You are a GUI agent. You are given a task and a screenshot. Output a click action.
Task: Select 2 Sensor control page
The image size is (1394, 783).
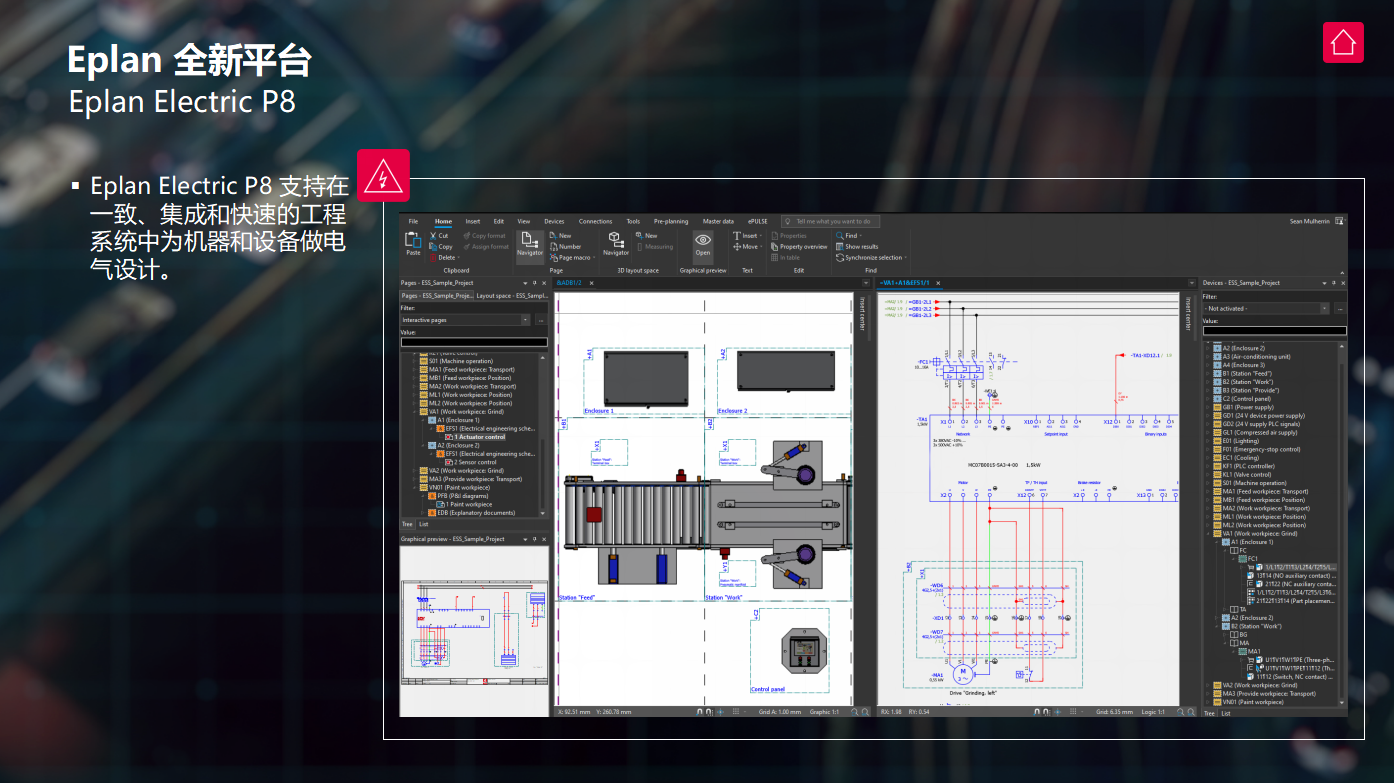[x=476, y=462]
